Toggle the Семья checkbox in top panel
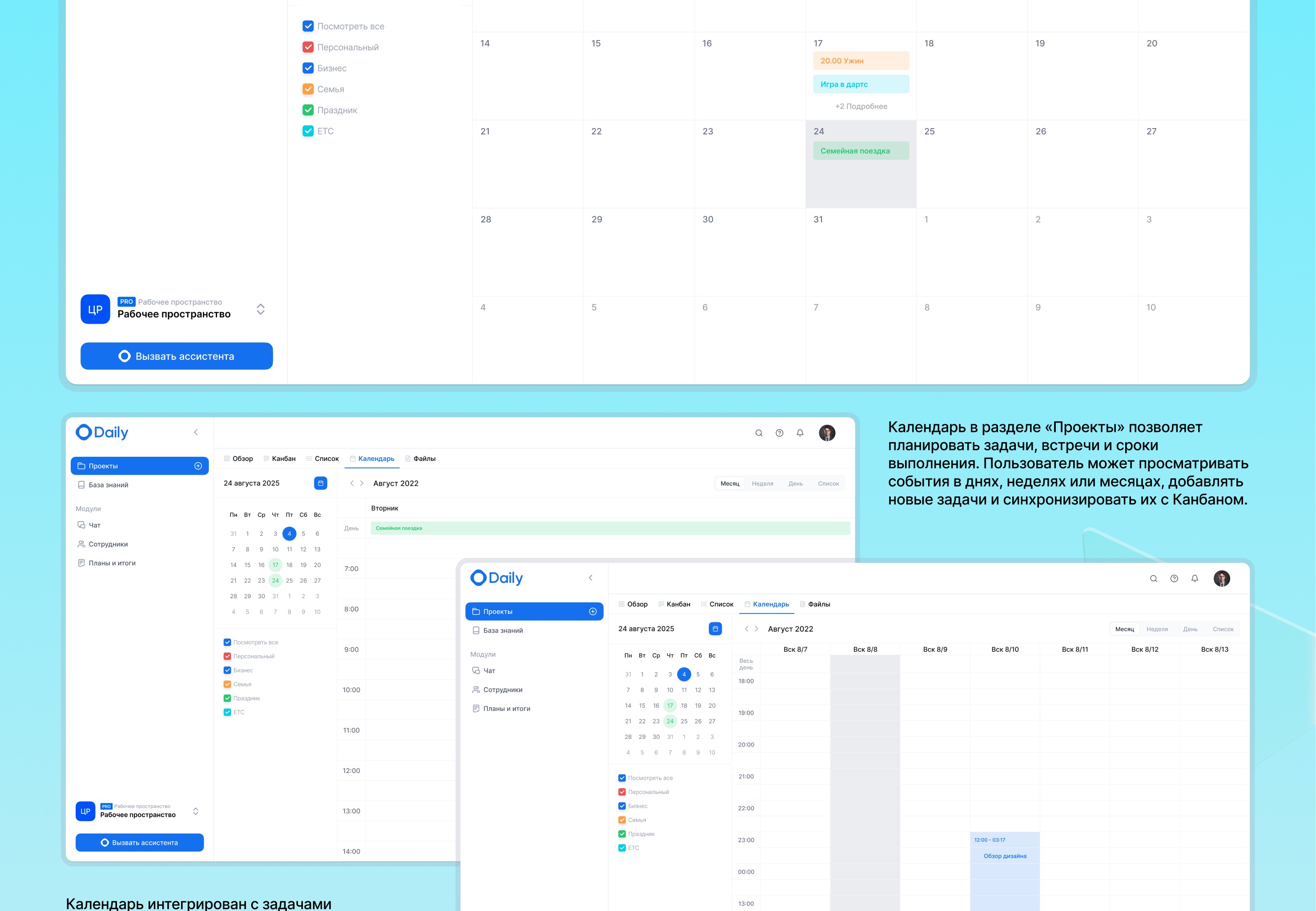This screenshot has height=911, width=1316. [308, 89]
